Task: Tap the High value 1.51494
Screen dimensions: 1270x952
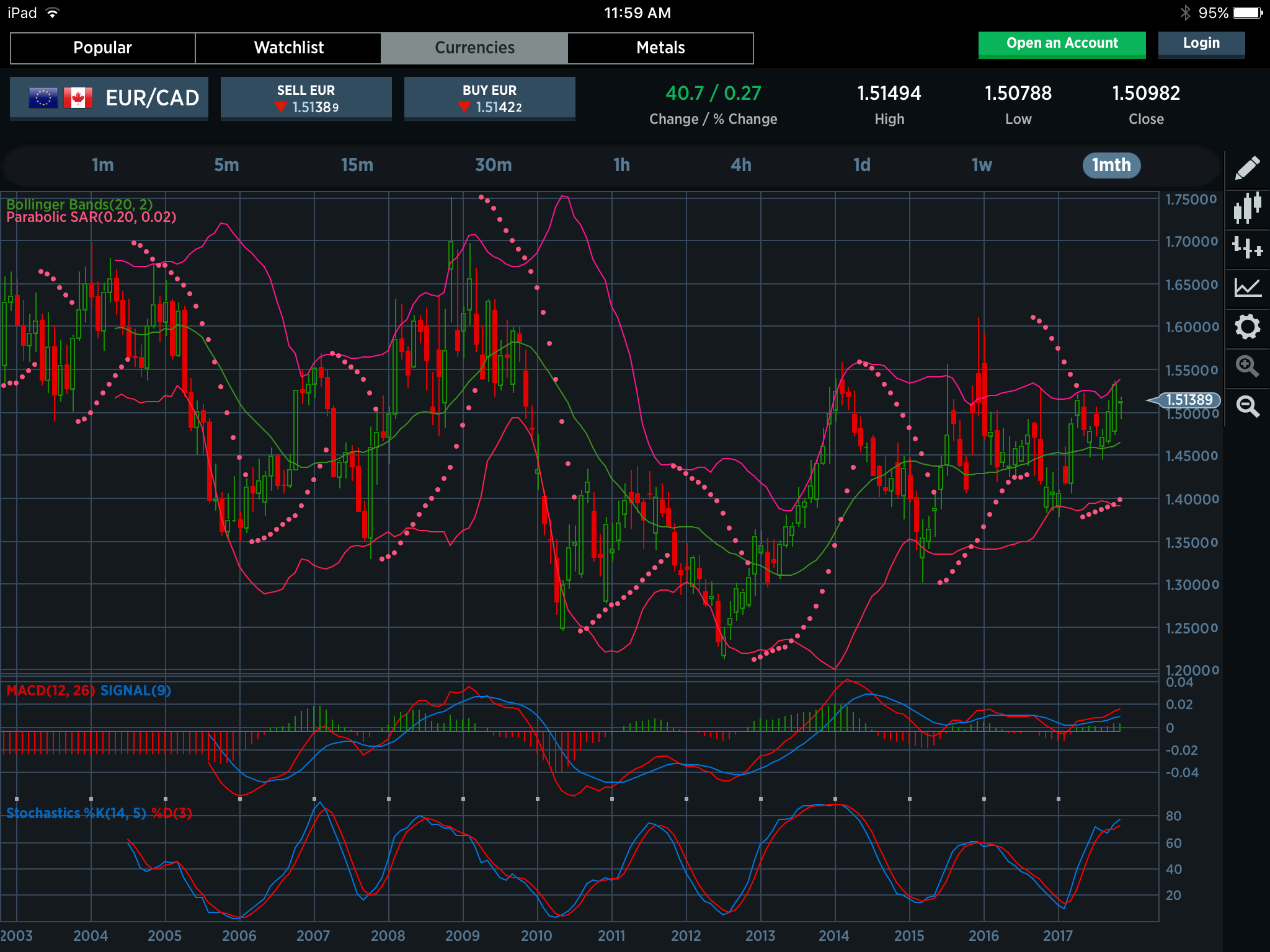Action: pos(889,94)
